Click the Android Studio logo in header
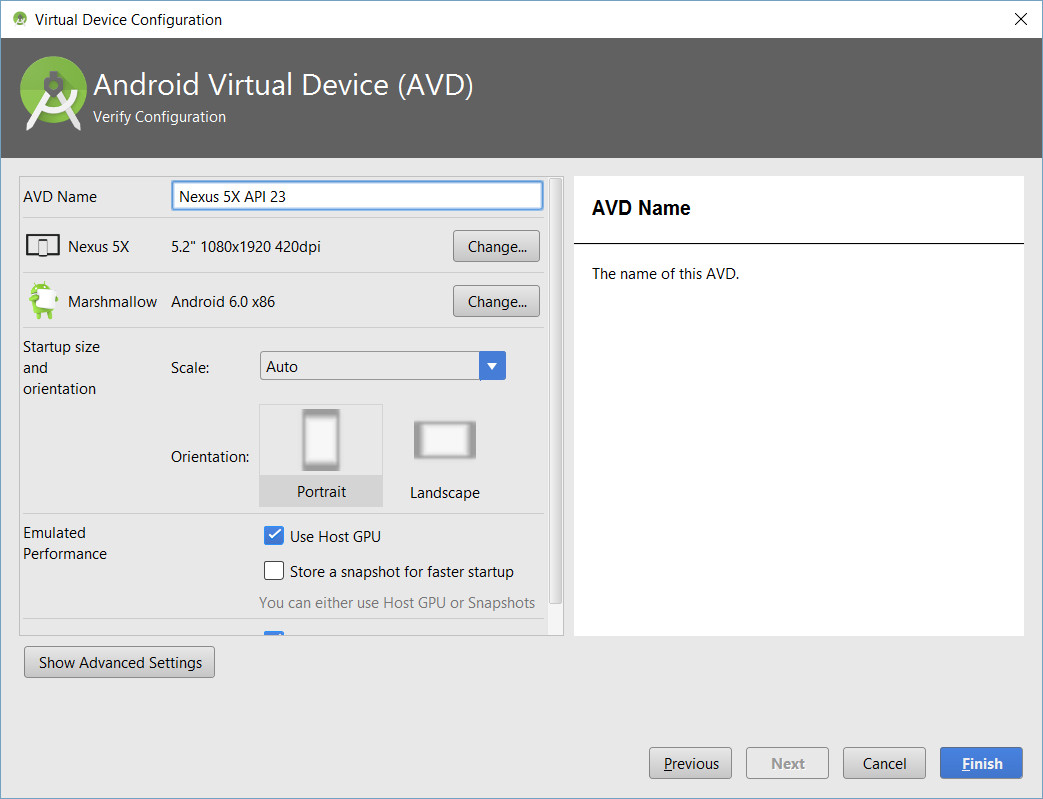The width and height of the screenshot is (1043, 799). tap(53, 93)
